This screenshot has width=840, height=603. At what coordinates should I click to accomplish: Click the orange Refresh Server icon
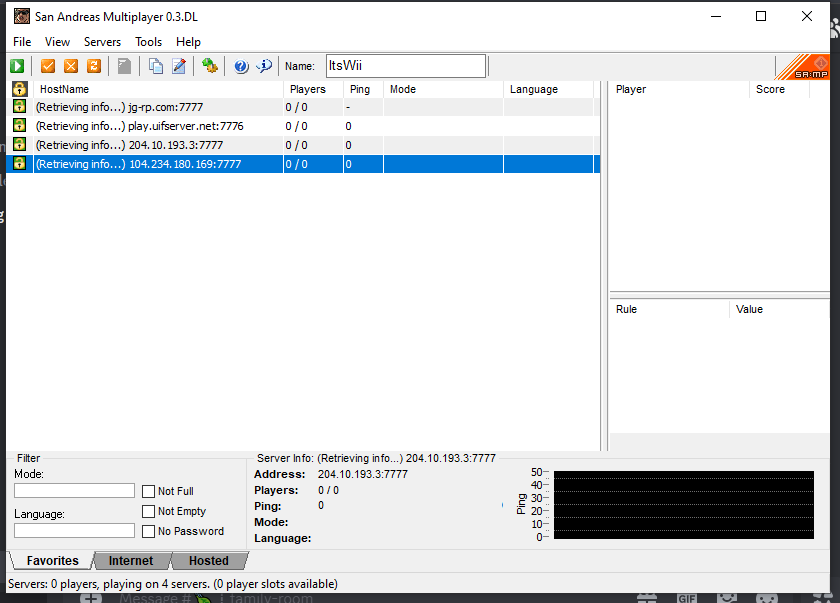pyautogui.click(x=94, y=66)
